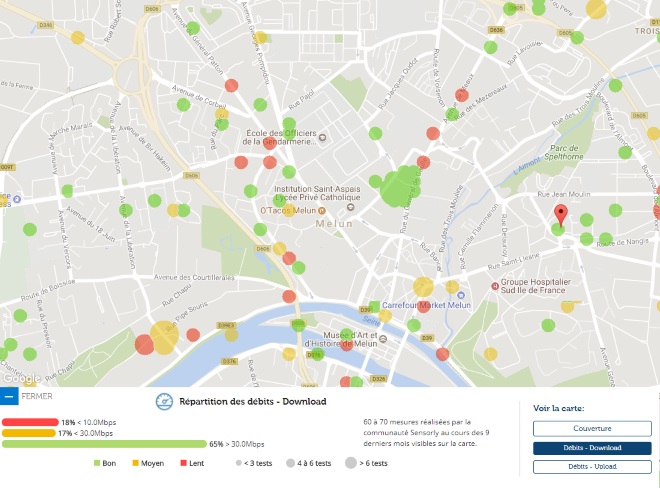Select the O'Tacos Melun restaurant icon
This screenshot has height=488, width=660.
point(322,211)
